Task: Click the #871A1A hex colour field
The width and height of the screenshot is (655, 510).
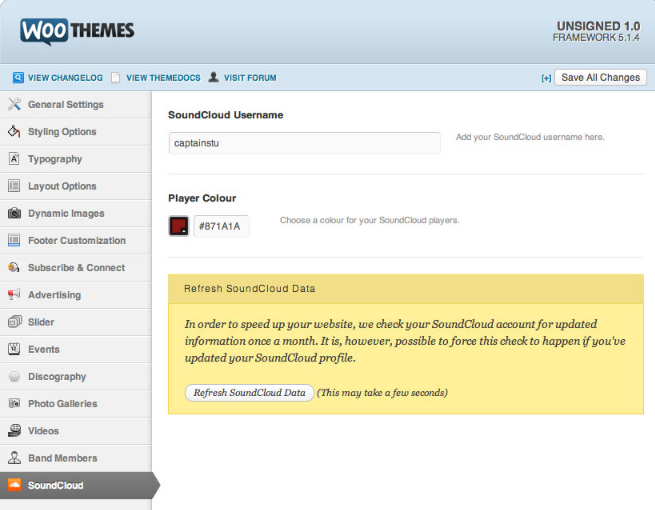Action: [221, 226]
